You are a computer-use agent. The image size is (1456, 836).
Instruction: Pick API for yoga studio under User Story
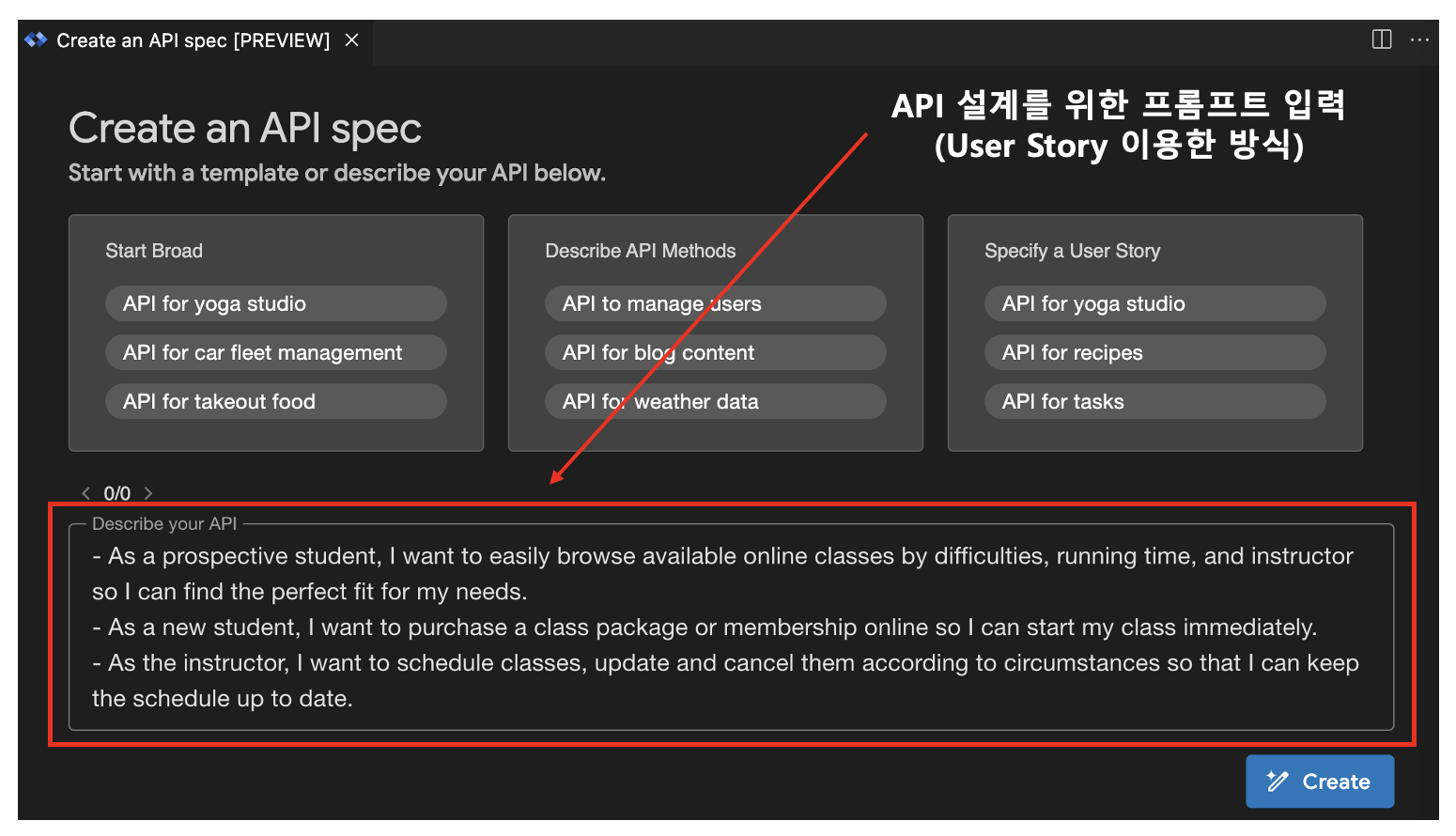tap(1155, 303)
